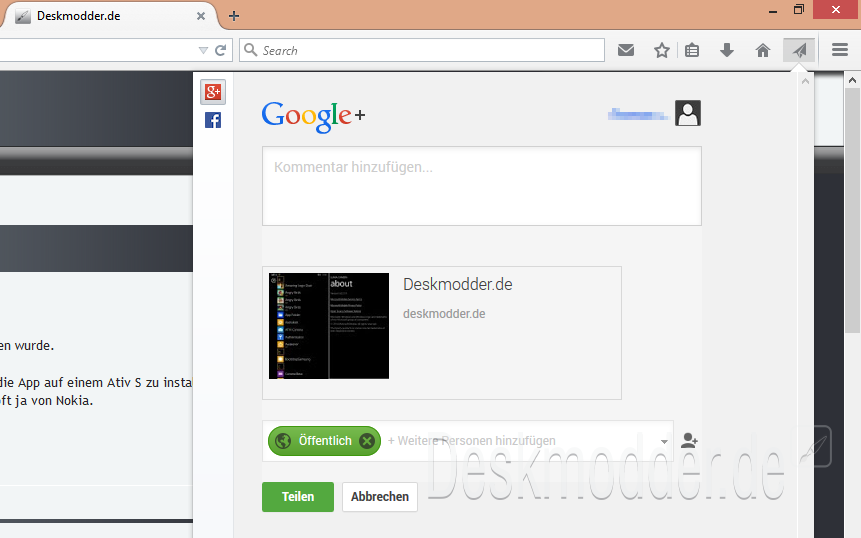Click the Öffentlich globe icon
Screen dimensions: 861x538
pyautogui.click(x=283, y=441)
